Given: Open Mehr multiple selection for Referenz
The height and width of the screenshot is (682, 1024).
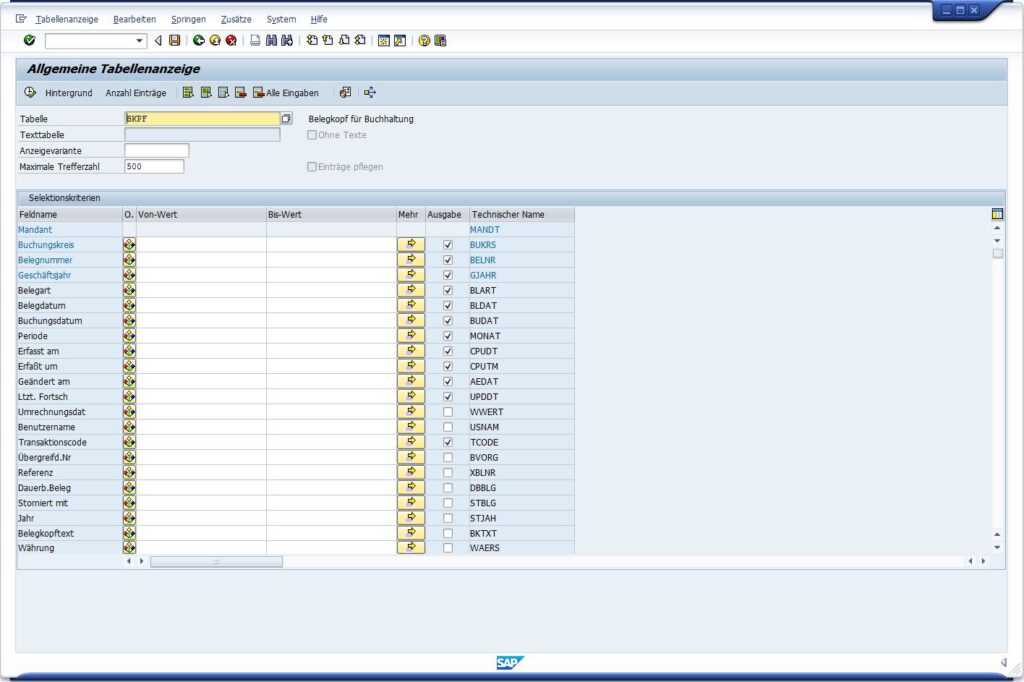Looking at the screenshot, I should (411, 472).
